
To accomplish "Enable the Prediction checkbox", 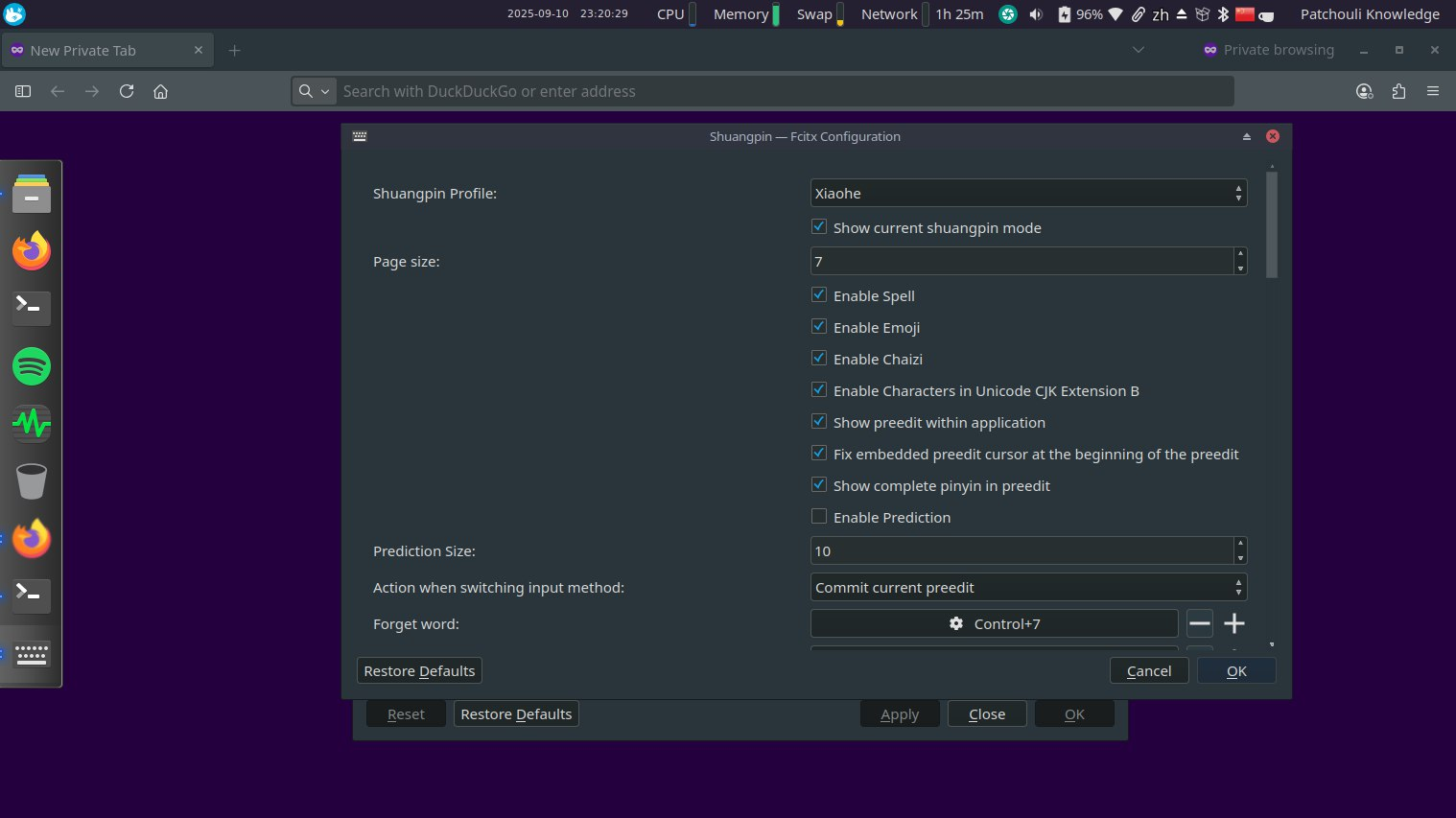I will [x=819, y=516].
